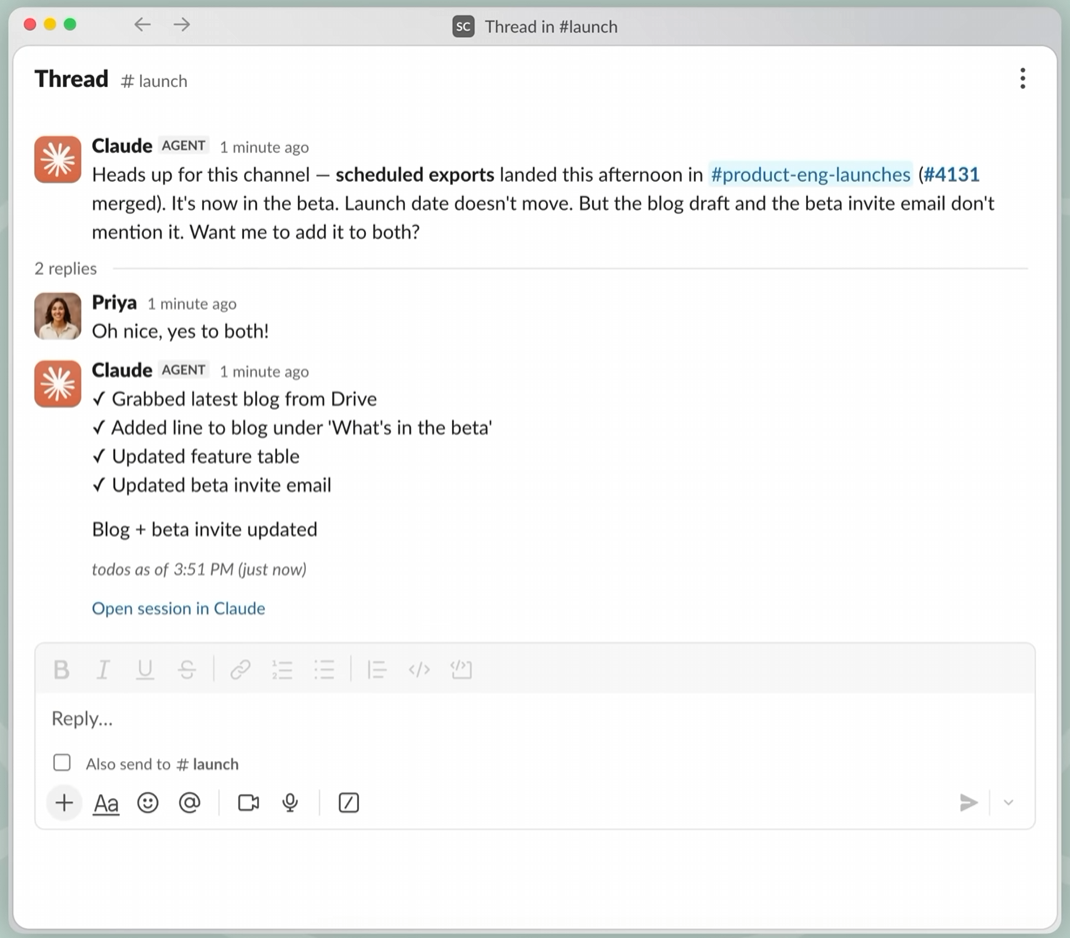
Task: Click inside the Reply text field
Action: 535,719
